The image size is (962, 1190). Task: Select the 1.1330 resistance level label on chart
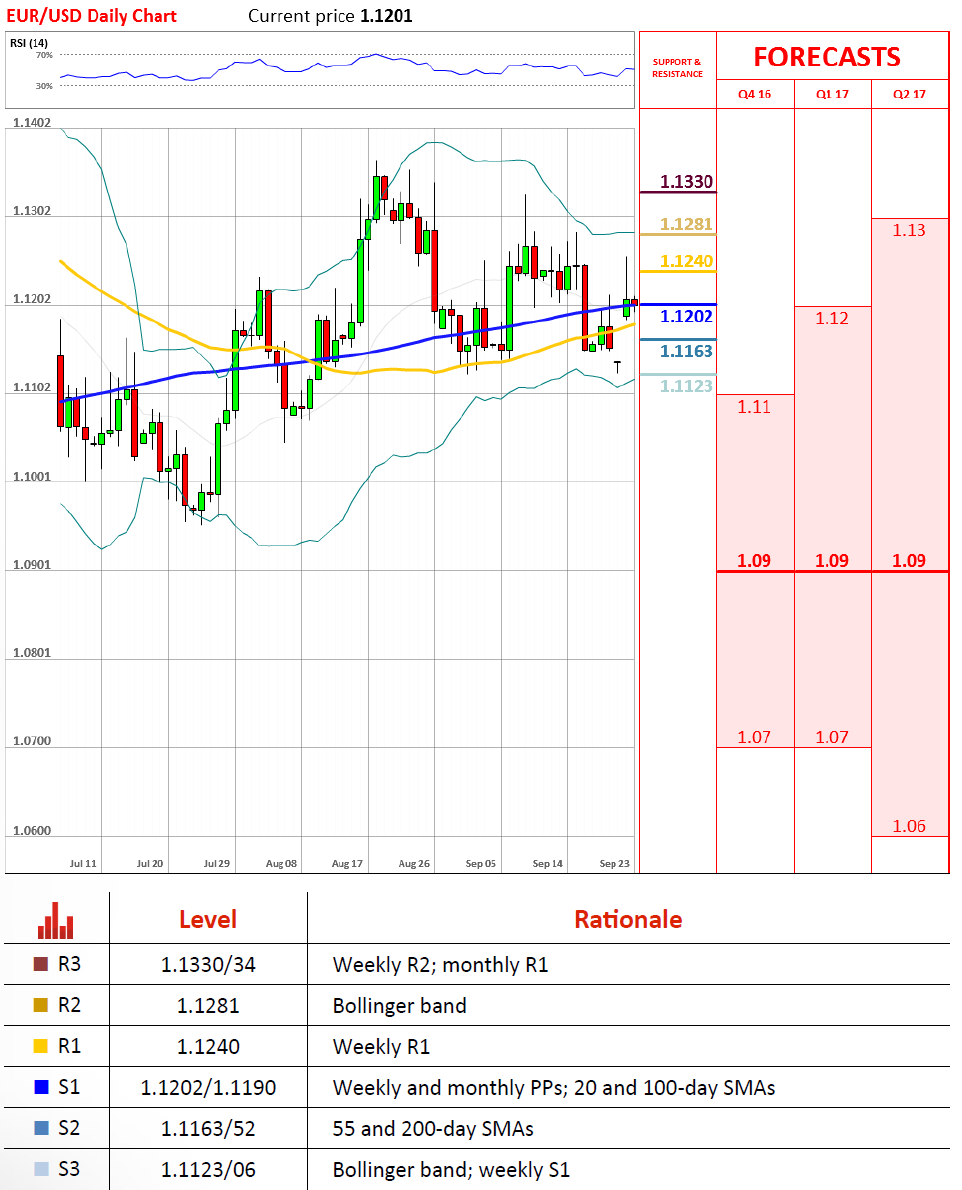coord(686,182)
